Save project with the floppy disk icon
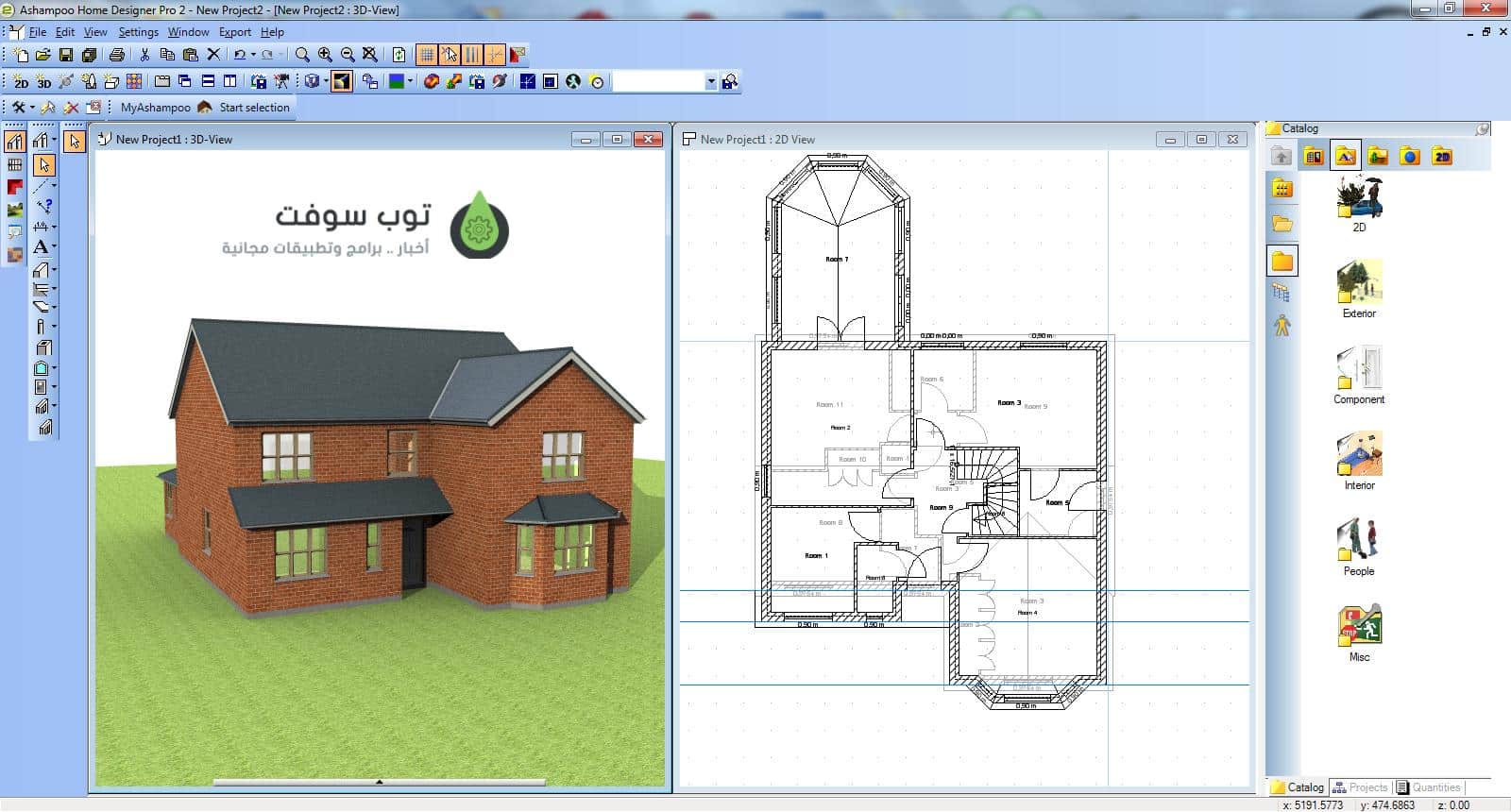This screenshot has width=1511, height=812. [x=66, y=55]
